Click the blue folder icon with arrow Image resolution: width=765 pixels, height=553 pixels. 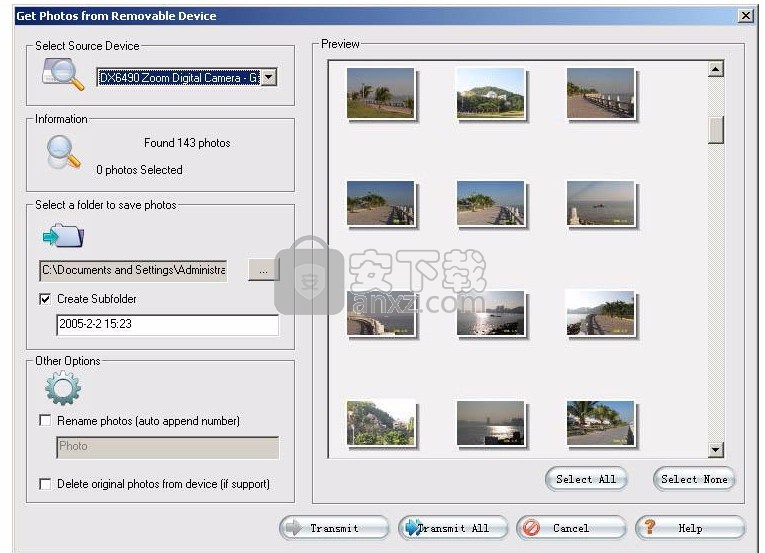(x=63, y=235)
